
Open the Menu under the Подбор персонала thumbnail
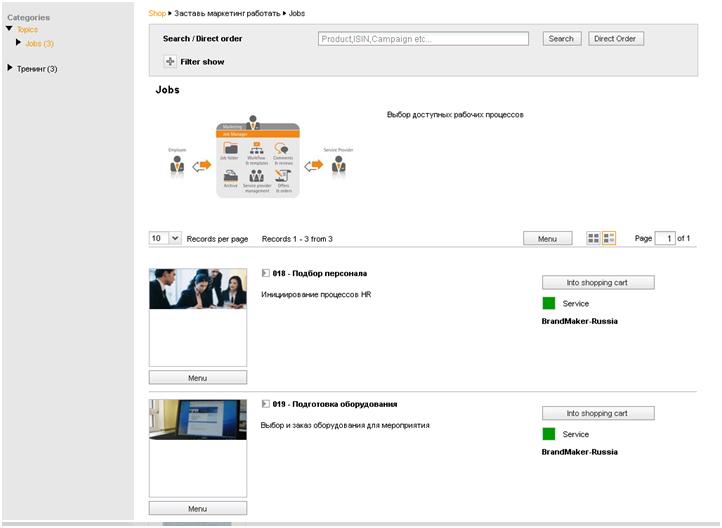(x=198, y=377)
